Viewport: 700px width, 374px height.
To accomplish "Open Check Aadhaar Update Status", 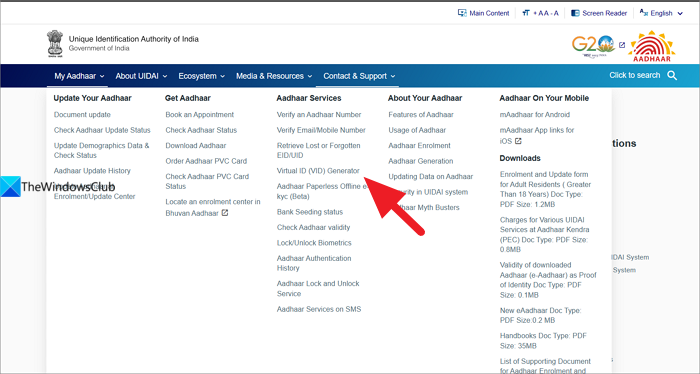I will [102, 130].
